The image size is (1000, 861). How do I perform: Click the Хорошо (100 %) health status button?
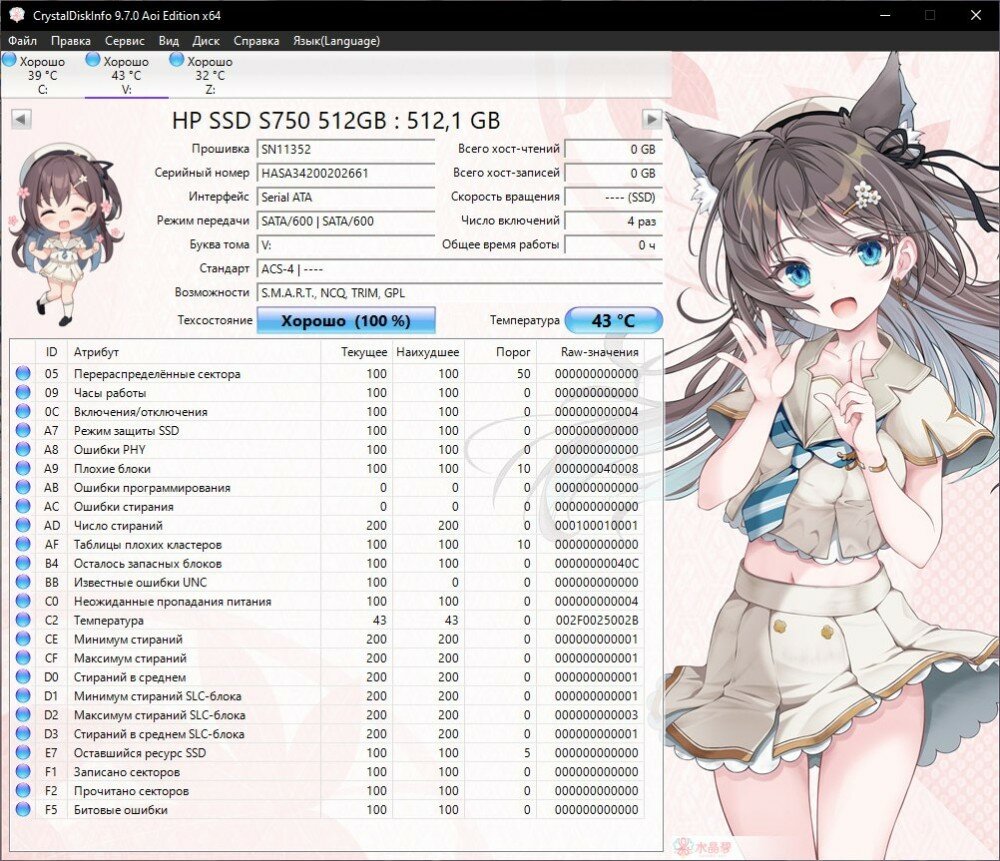click(346, 320)
